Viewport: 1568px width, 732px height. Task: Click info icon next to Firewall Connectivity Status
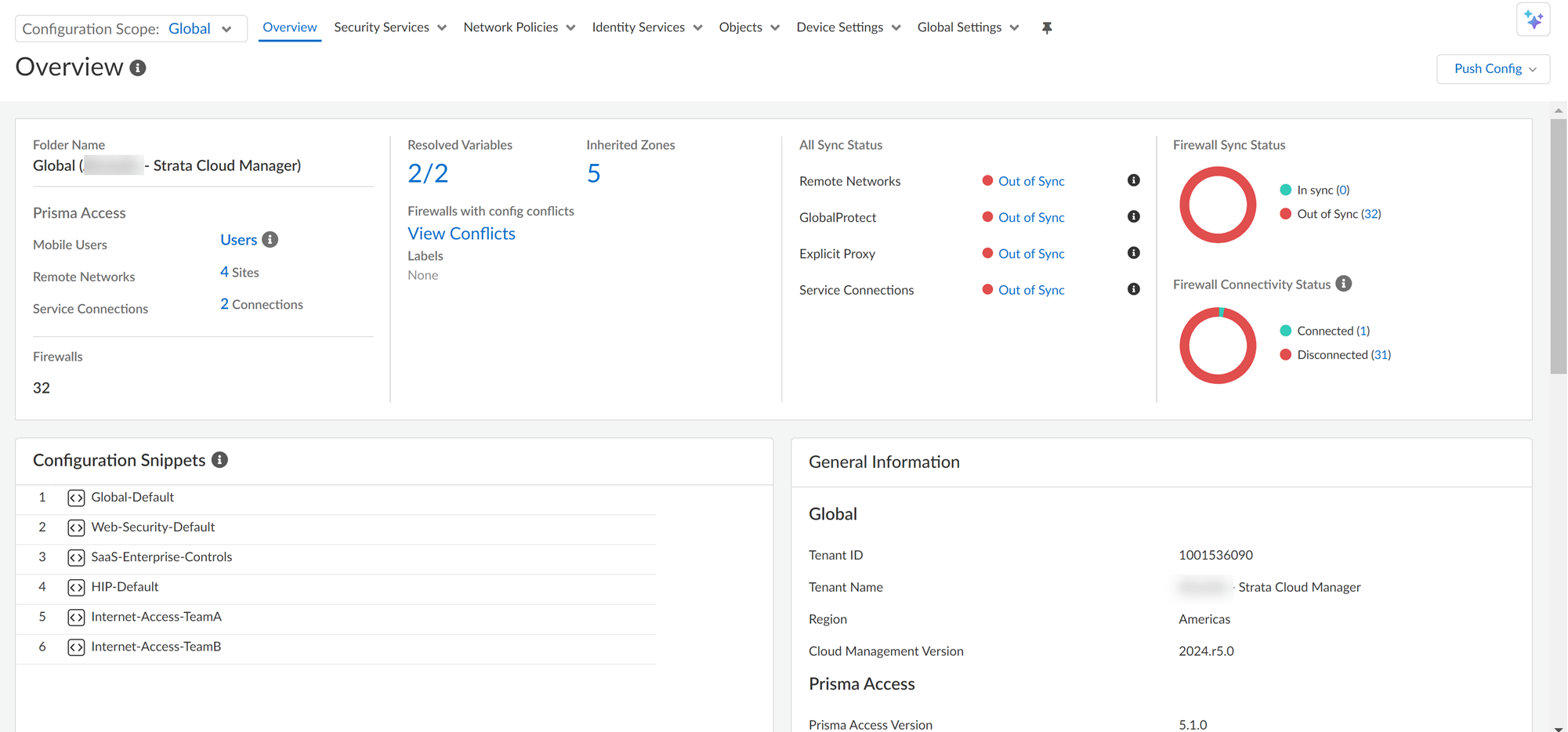pyautogui.click(x=1343, y=284)
